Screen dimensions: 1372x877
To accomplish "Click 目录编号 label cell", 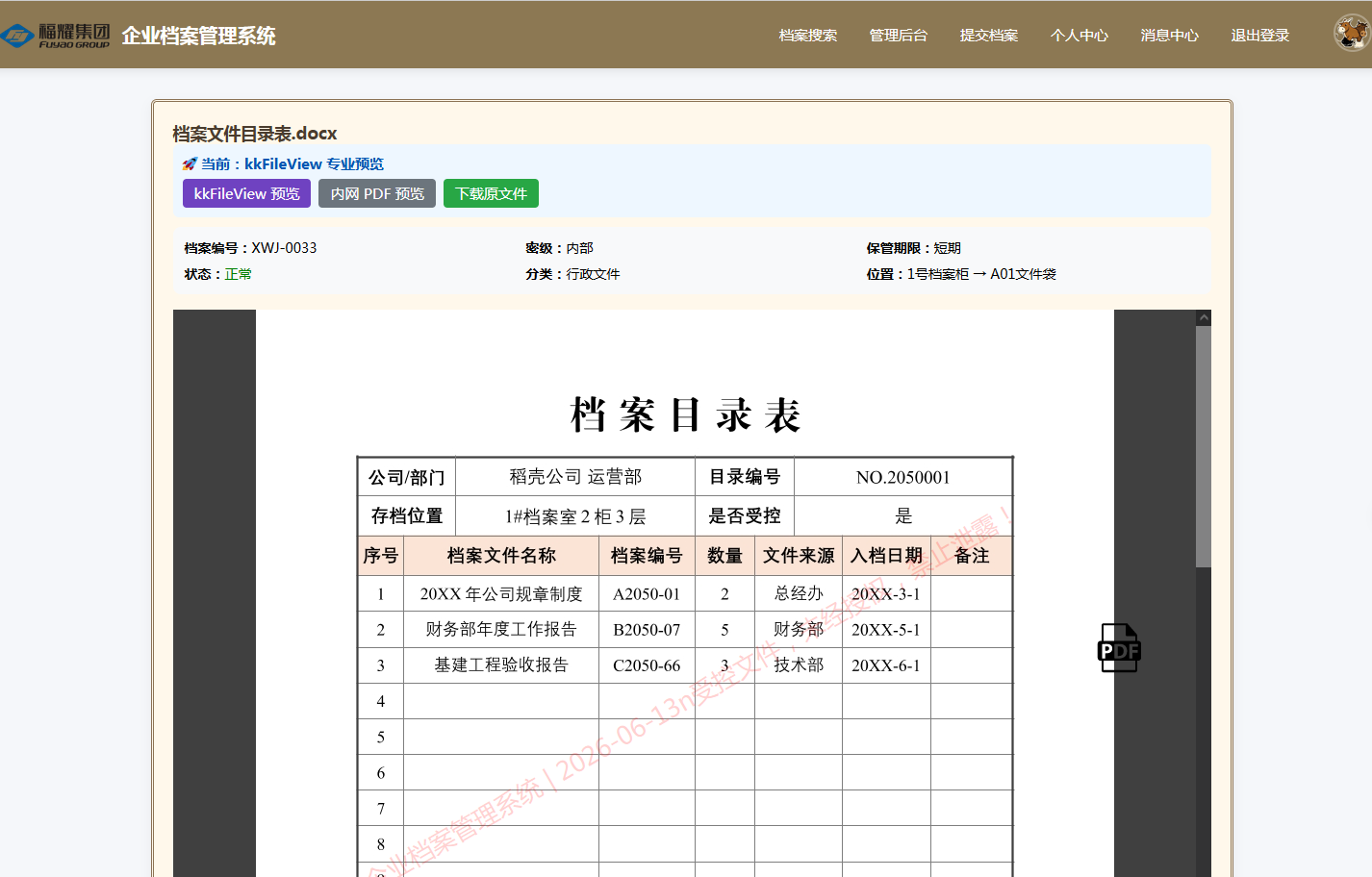I will [745, 477].
